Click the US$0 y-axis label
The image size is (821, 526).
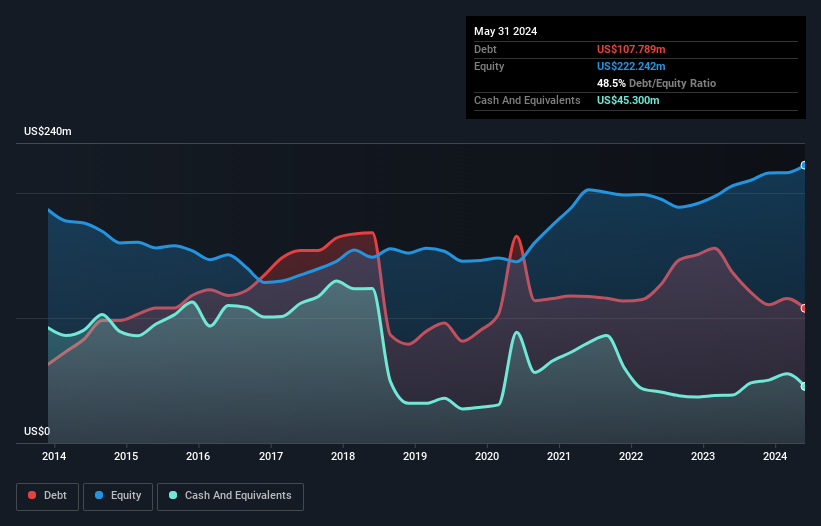tap(37, 431)
